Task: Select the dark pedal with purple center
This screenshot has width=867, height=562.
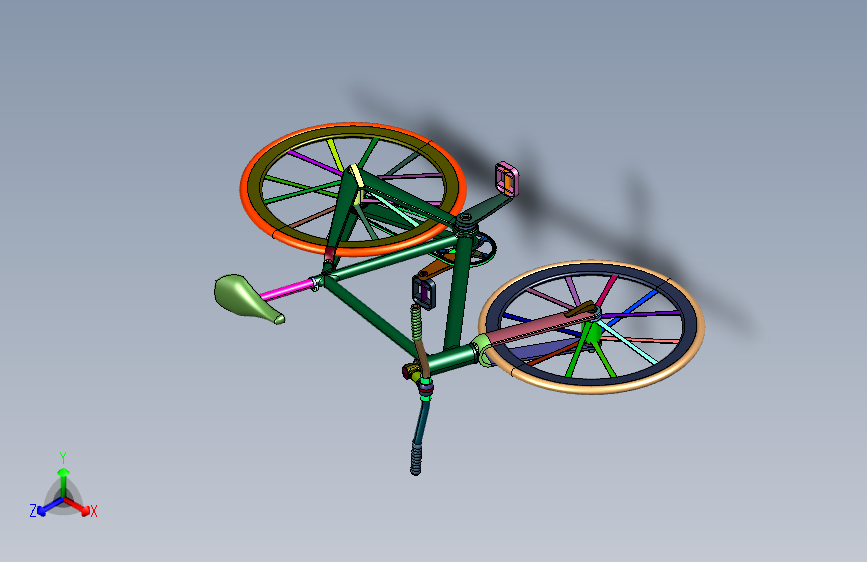Action: (x=424, y=292)
